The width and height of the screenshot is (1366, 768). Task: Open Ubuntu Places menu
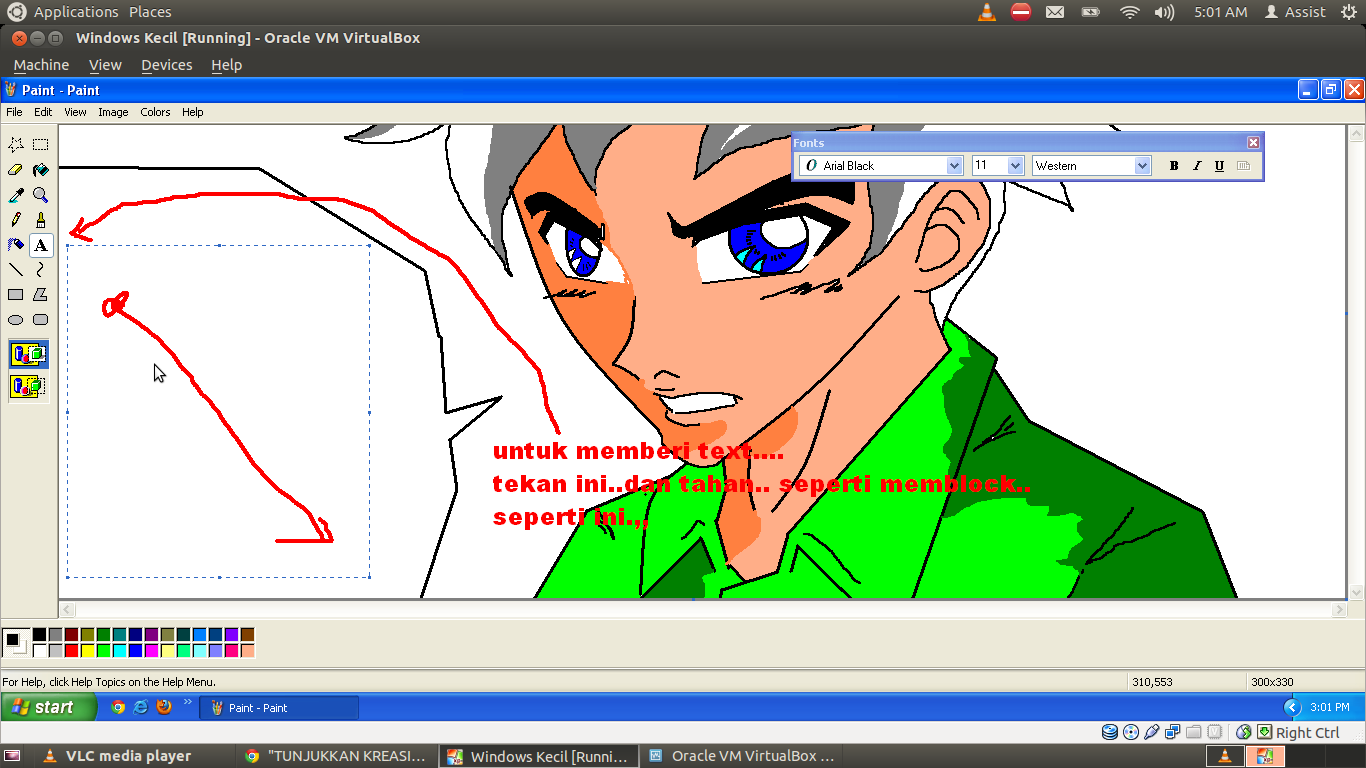pyautogui.click(x=150, y=12)
